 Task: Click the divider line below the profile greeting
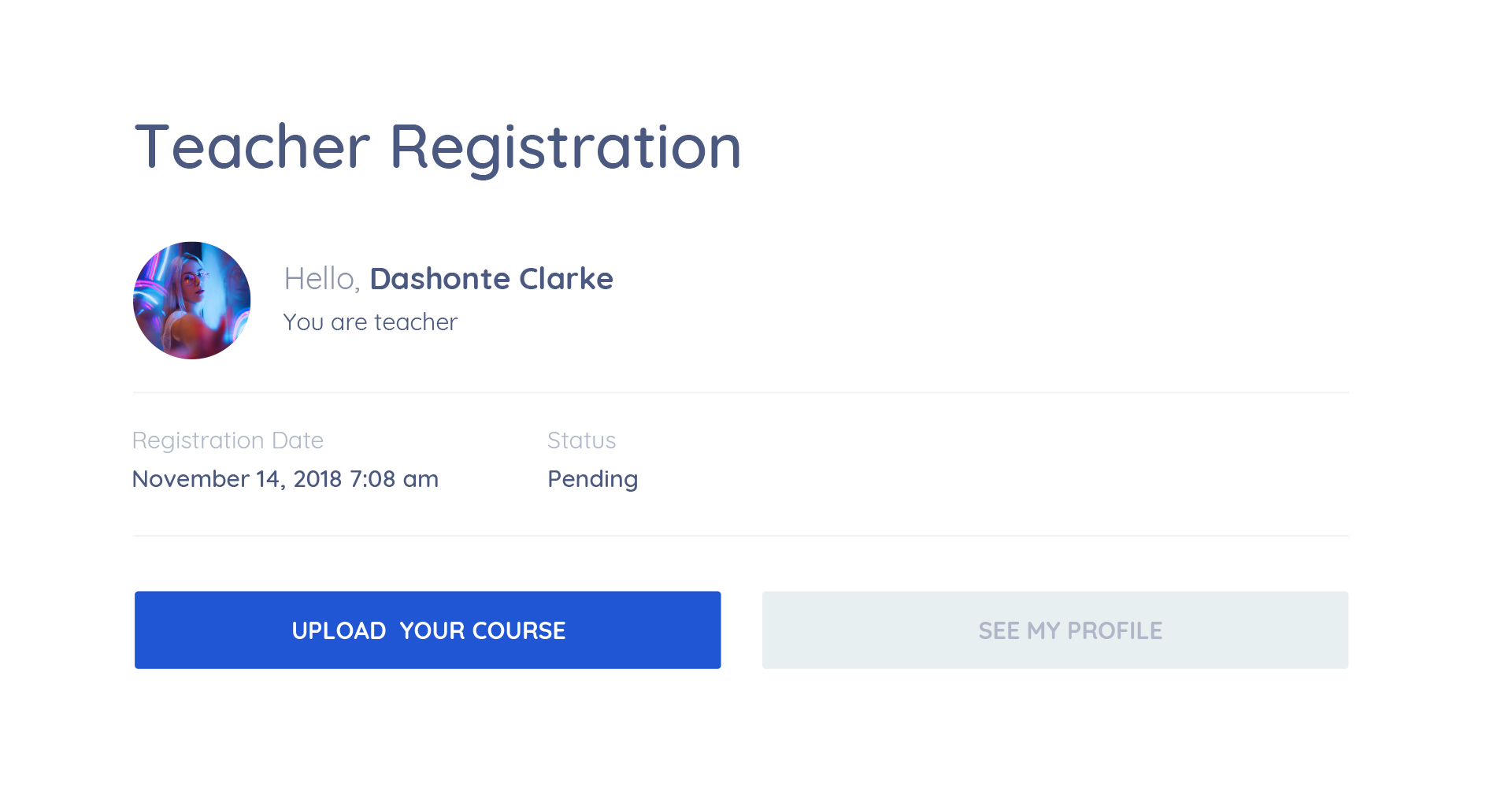[740, 392]
